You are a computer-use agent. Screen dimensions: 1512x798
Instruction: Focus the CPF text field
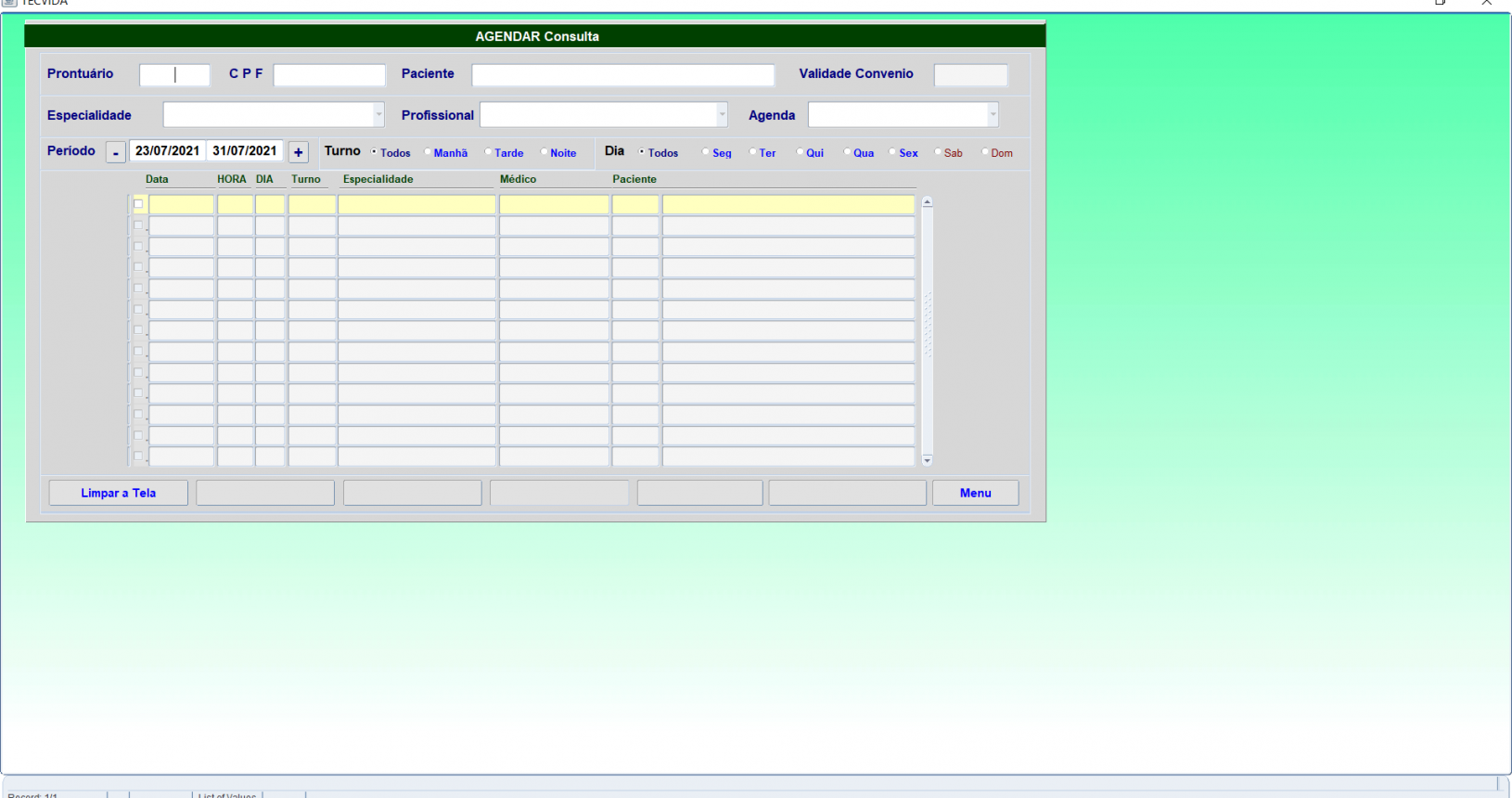coord(329,75)
